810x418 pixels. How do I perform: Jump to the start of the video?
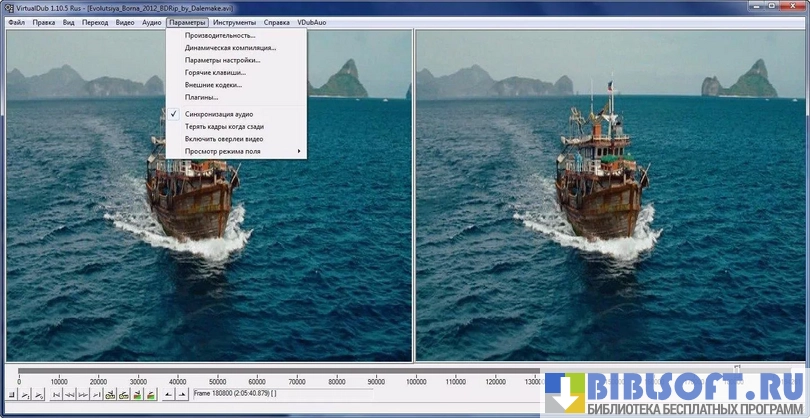(x=55, y=395)
